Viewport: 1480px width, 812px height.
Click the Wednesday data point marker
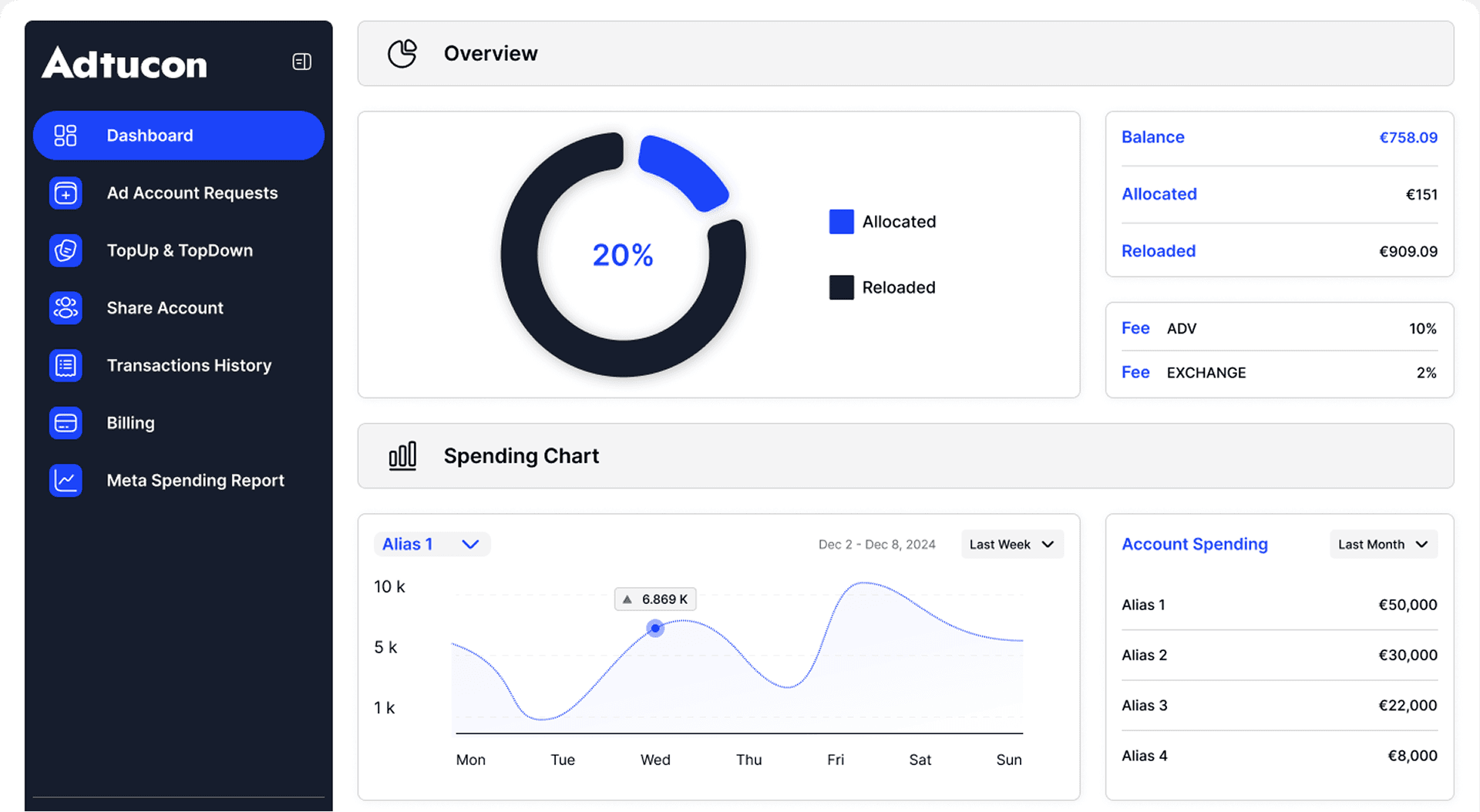[655, 629]
